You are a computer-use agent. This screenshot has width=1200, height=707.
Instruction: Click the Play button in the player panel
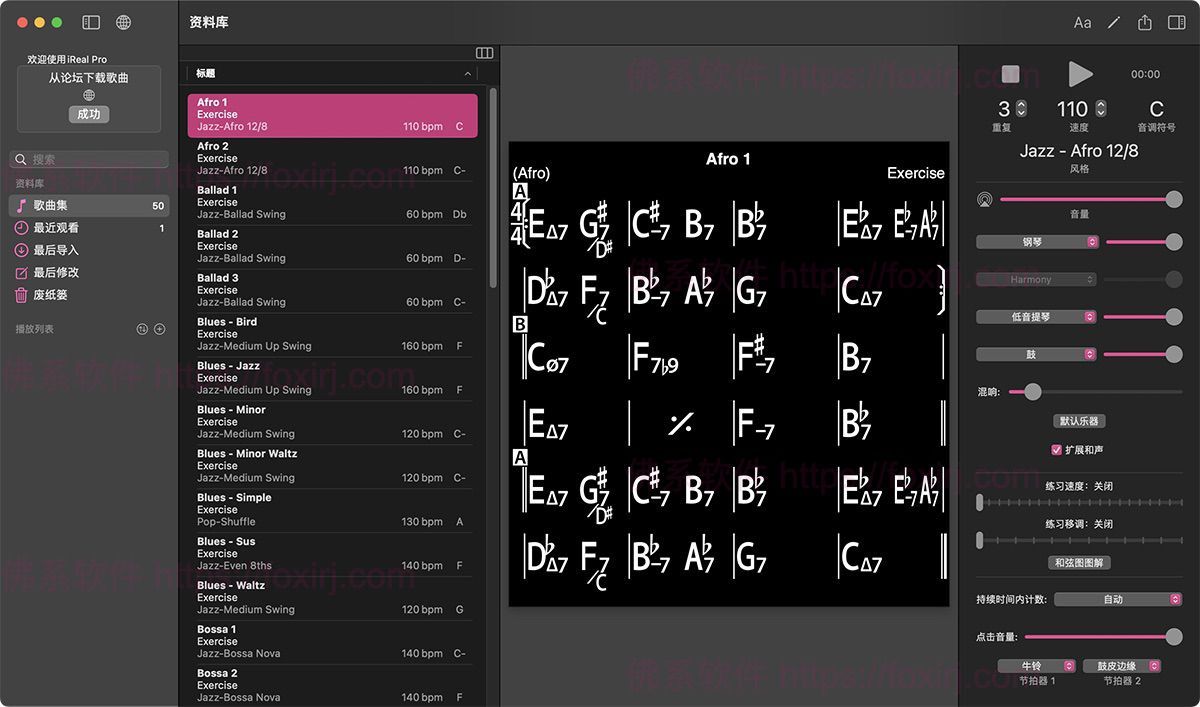pos(1080,74)
